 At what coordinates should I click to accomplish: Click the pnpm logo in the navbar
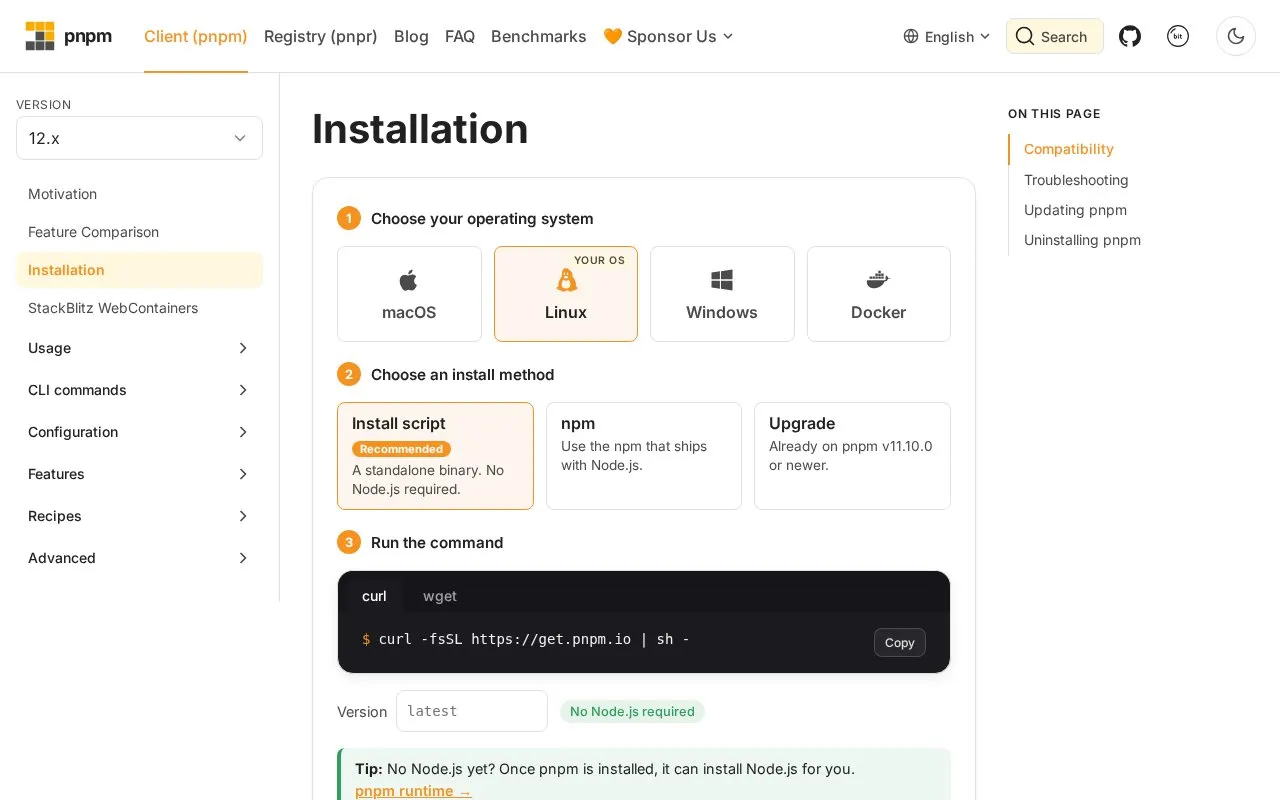68,36
